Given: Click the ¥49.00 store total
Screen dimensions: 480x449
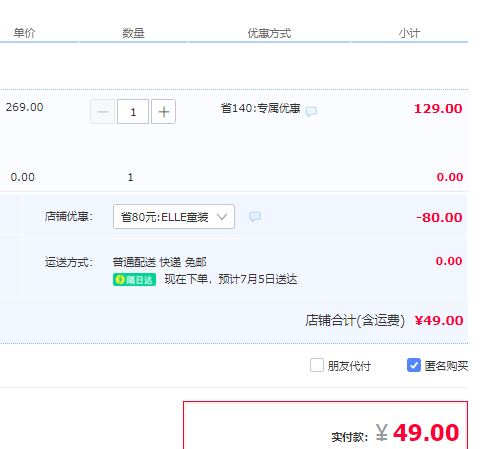Looking at the screenshot, I should tap(439, 320).
